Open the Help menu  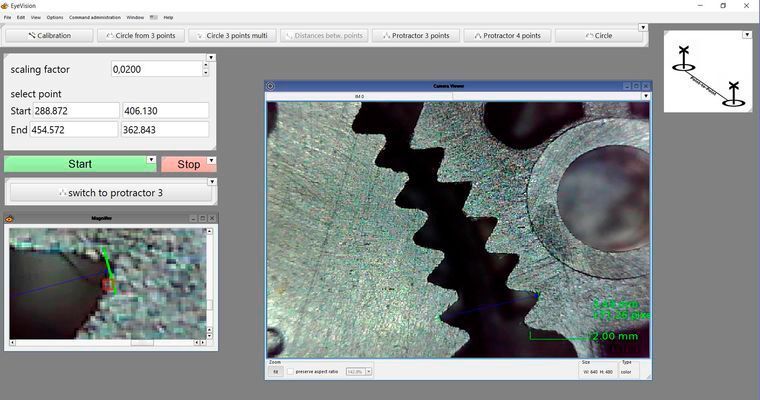(x=168, y=17)
